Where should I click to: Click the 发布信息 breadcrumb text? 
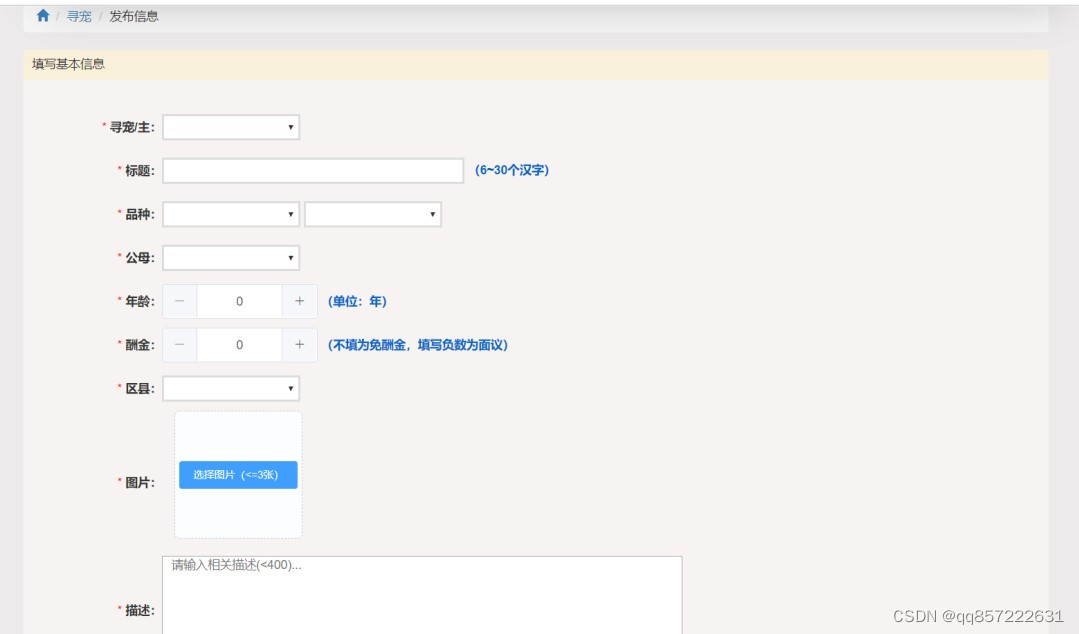point(134,17)
